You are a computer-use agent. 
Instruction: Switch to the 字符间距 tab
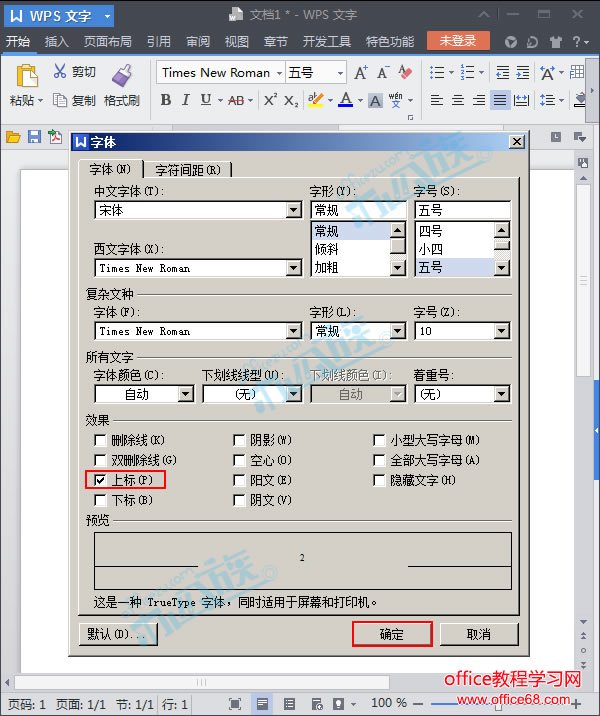point(188,170)
